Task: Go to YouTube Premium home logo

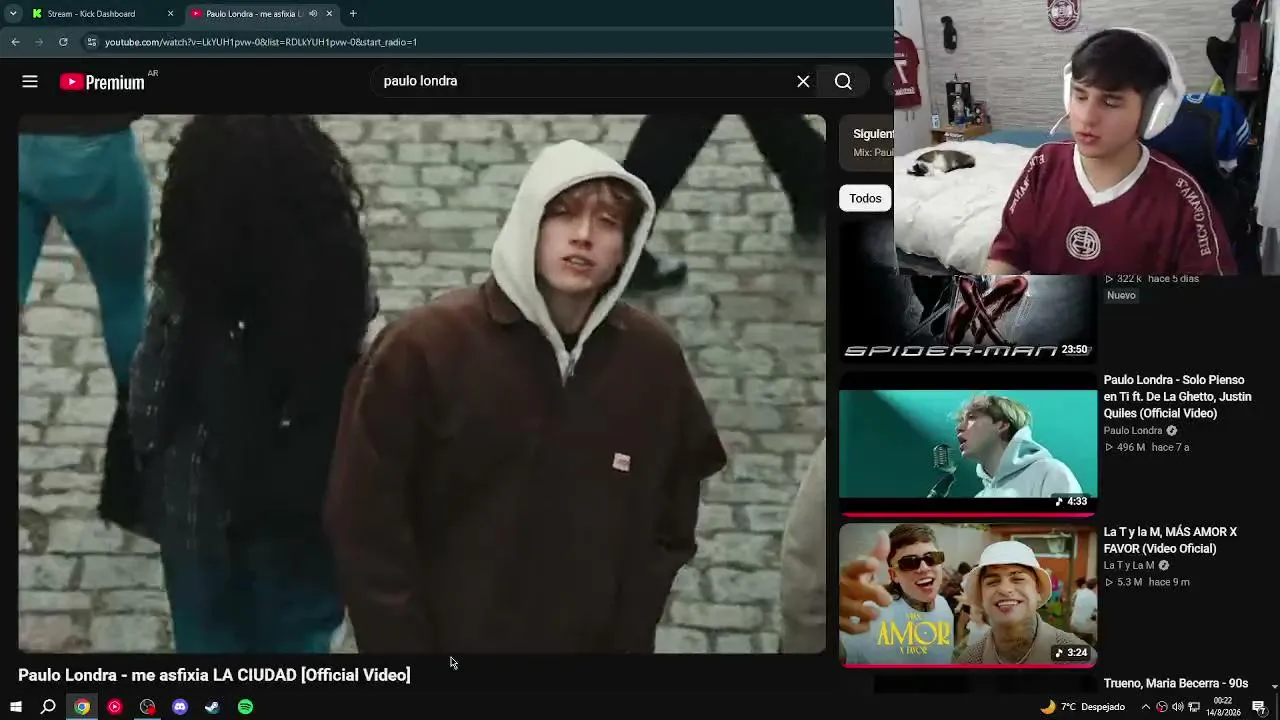Action: pyautogui.click(x=102, y=82)
